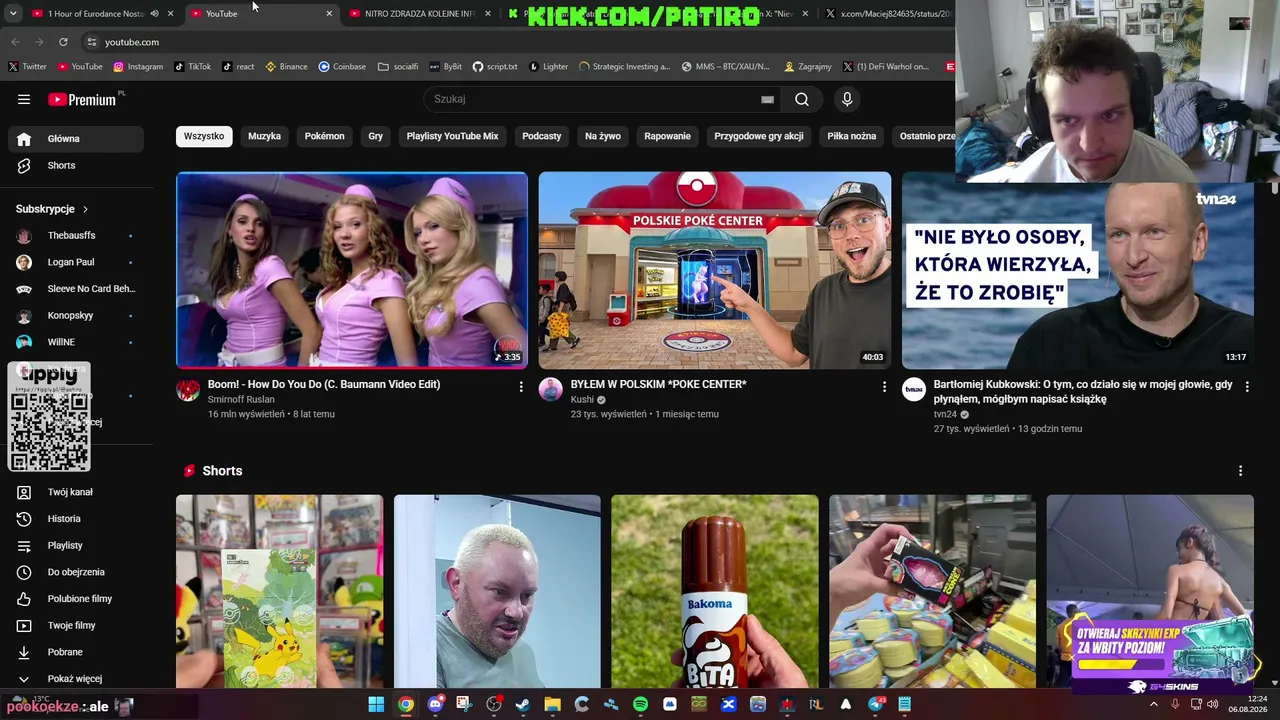This screenshot has height=720, width=1280.
Task: Open the socialfi bookmarks folder
Action: (x=399, y=67)
